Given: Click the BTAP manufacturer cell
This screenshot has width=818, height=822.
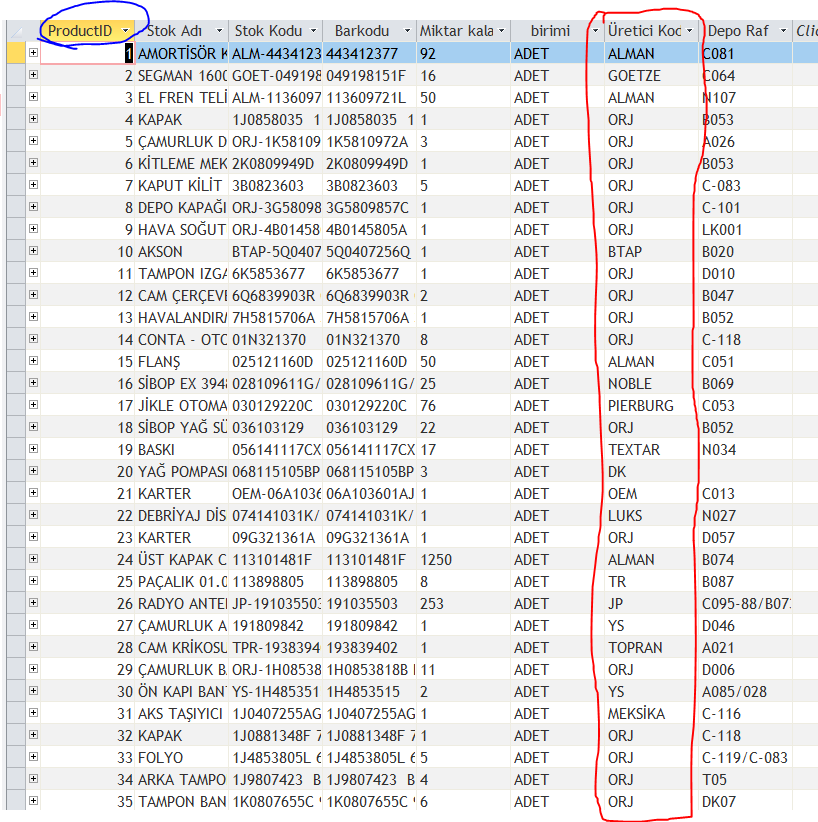Looking at the screenshot, I should [651, 252].
